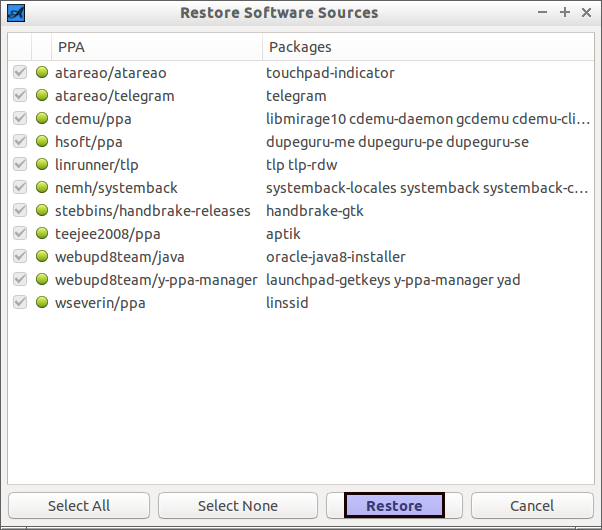Click green status dot beside teejee2008/ppa
The image size is (602, 530).
click(42, 234)
